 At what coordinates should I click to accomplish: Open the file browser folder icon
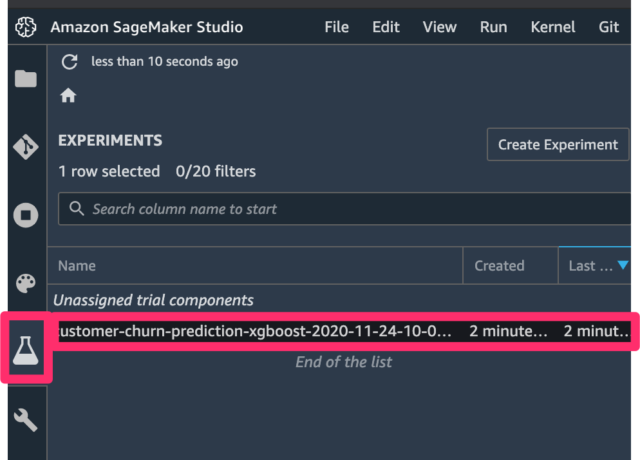[26, 78]
